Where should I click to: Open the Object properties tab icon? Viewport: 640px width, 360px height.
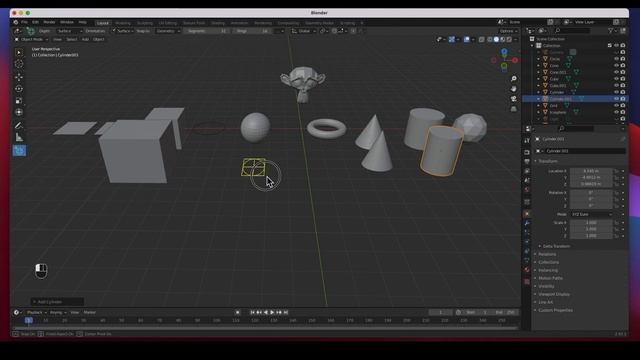[x=527, y=213]
